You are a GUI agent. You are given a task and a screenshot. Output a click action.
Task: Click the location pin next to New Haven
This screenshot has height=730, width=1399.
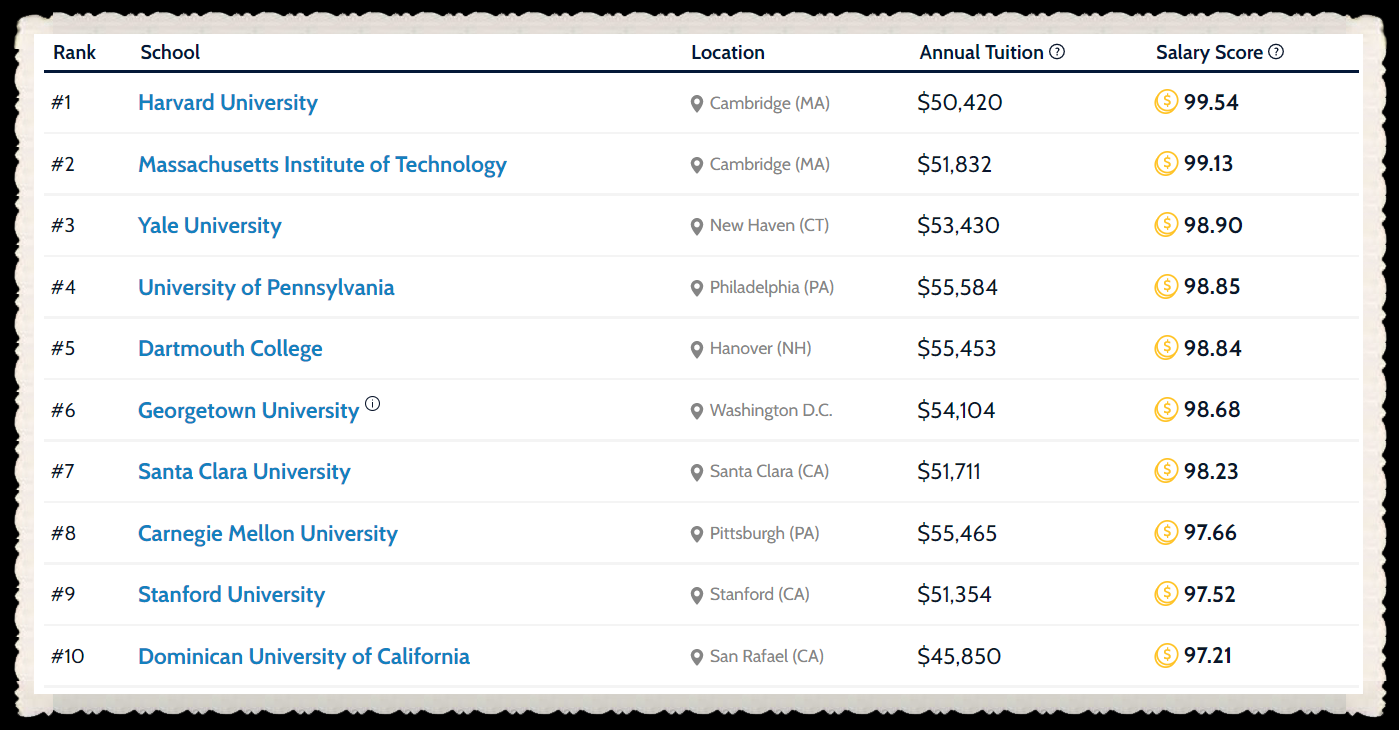(697, 227)
